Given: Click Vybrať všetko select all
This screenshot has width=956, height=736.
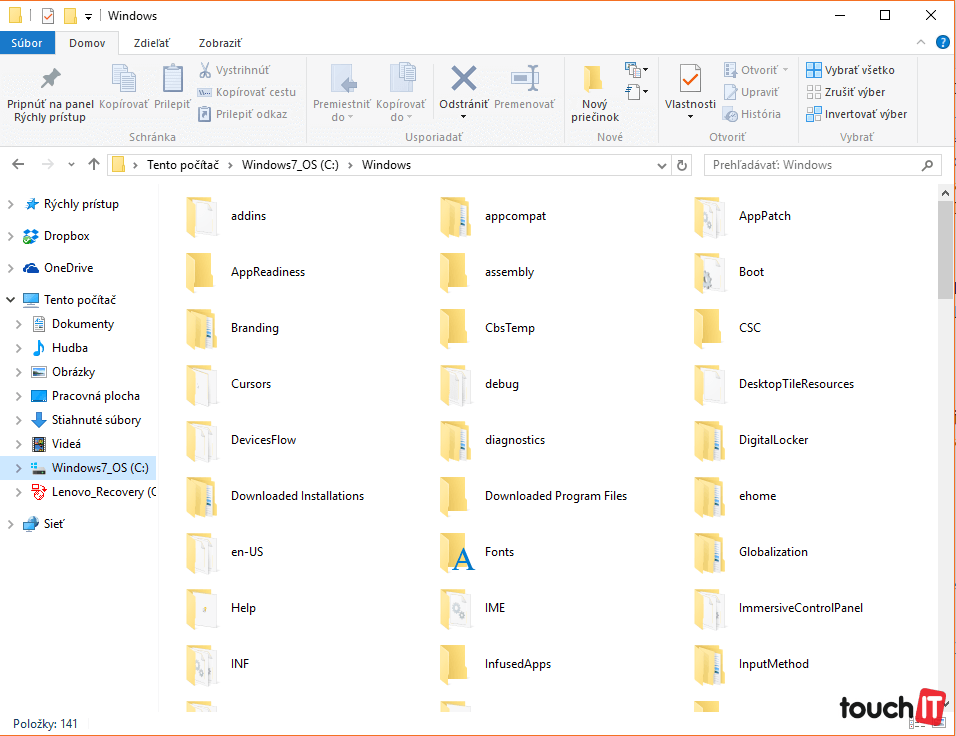Looking at the screenshot, I should pyautogui.click(x=850, y=70).
